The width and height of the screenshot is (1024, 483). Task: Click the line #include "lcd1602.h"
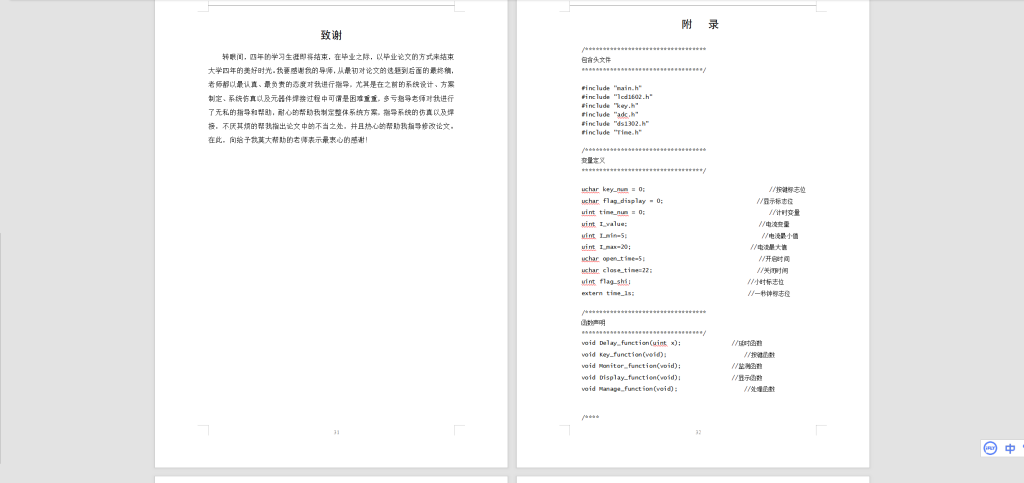click(x=617, y=97)
